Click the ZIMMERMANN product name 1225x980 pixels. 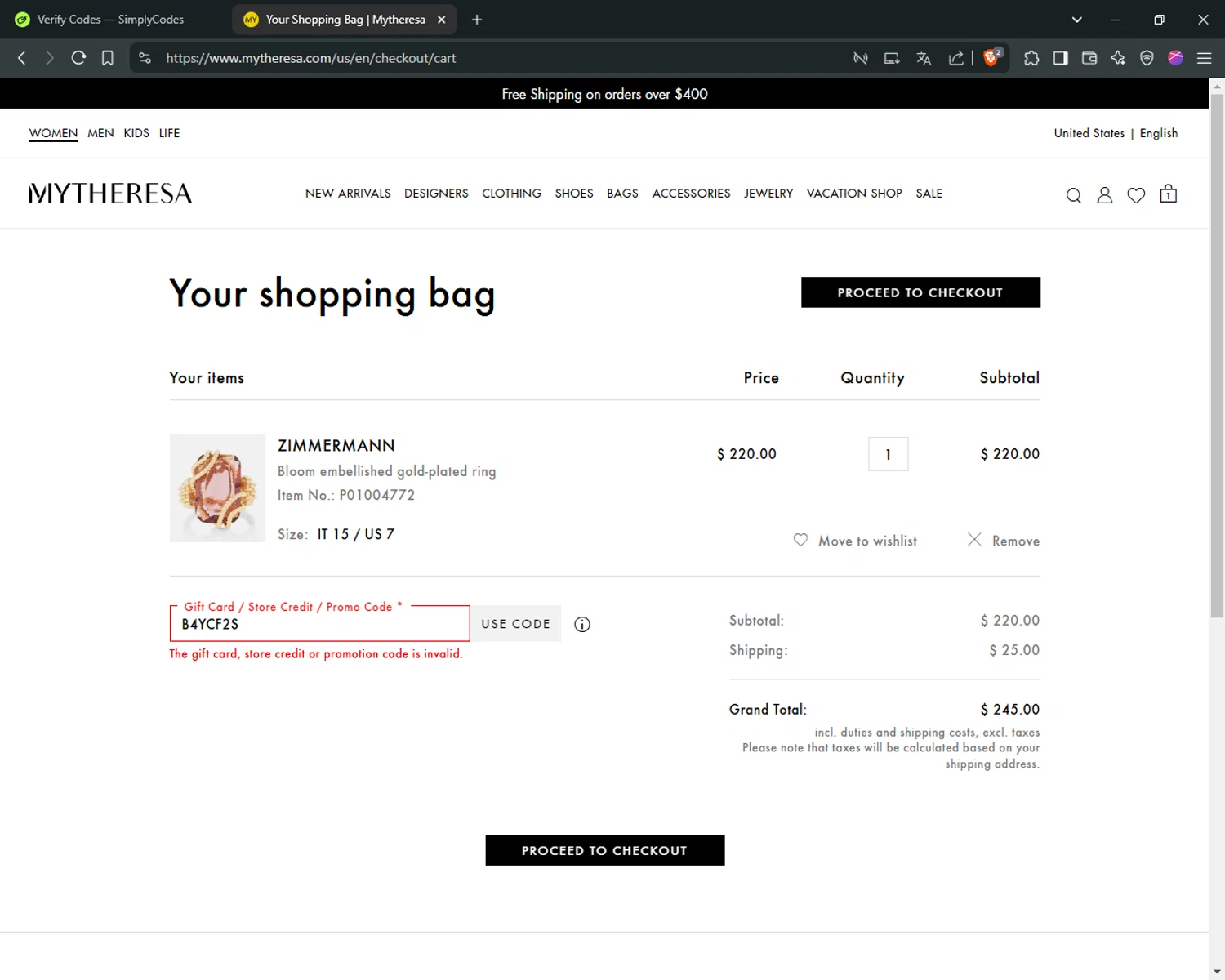[x=336, y=446]
